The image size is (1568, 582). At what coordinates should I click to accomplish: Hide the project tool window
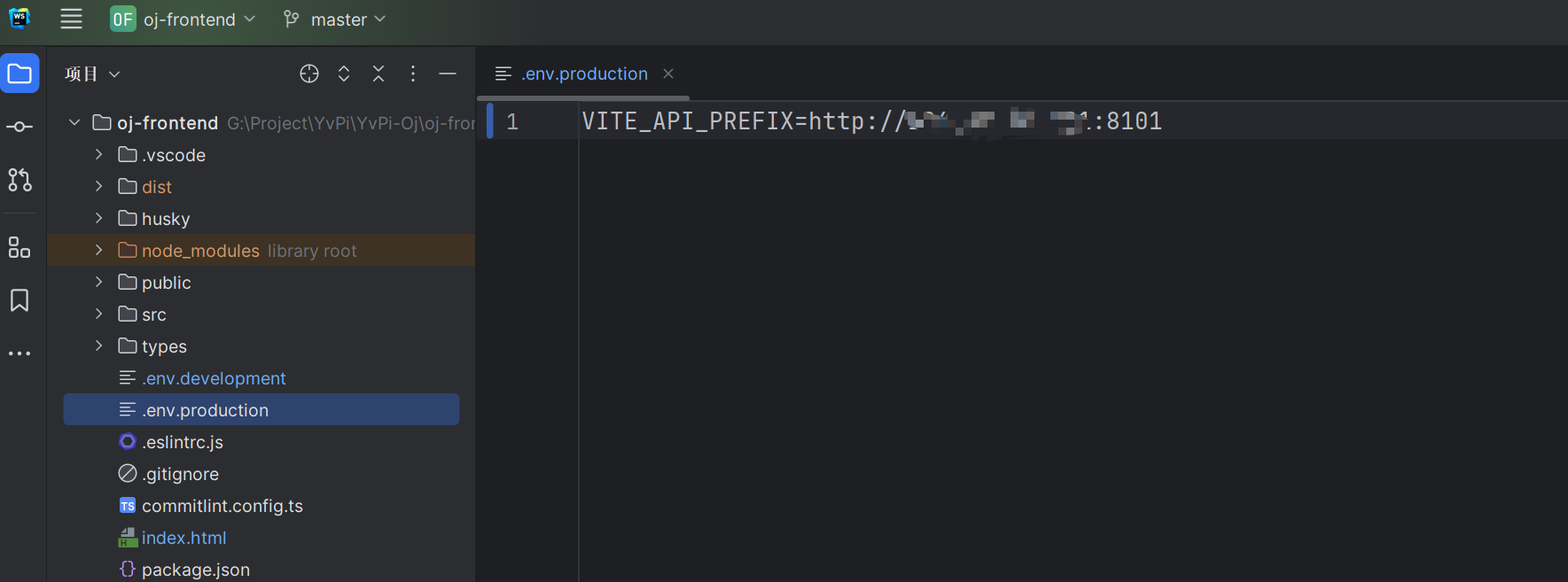tap(448, 74)
